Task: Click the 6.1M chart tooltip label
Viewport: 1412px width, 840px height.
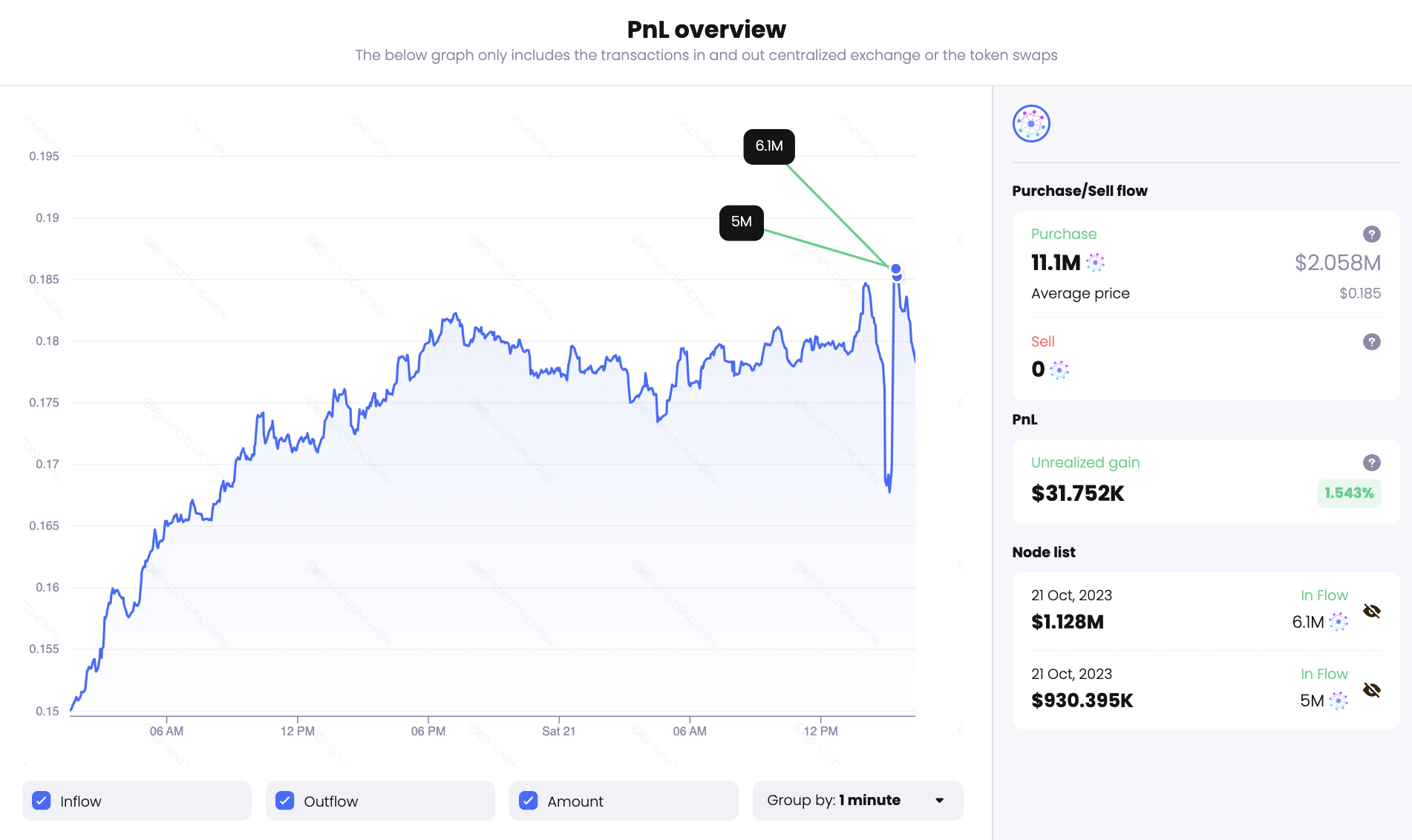Action: coord(769,146)
